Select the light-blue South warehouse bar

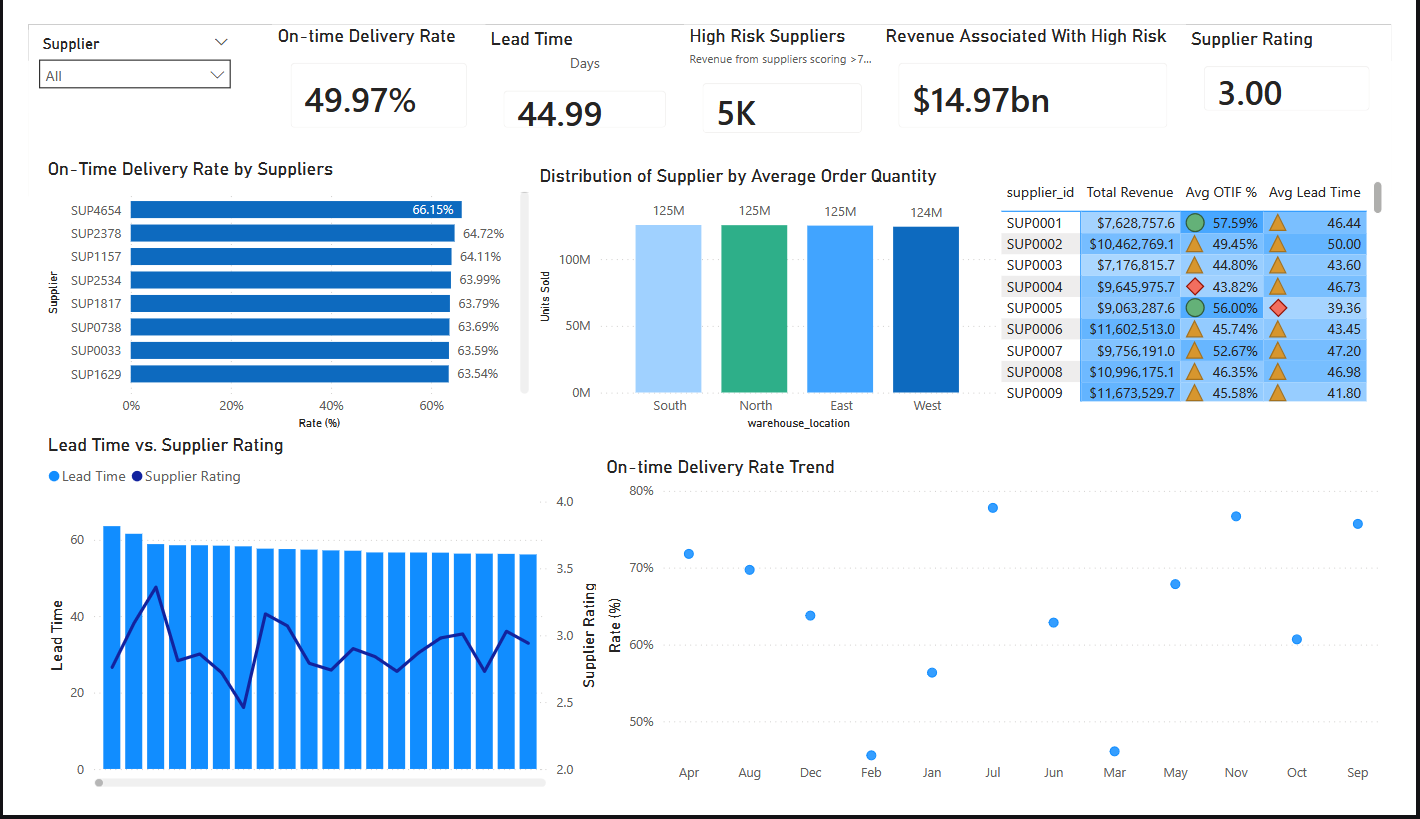[668, 309]
